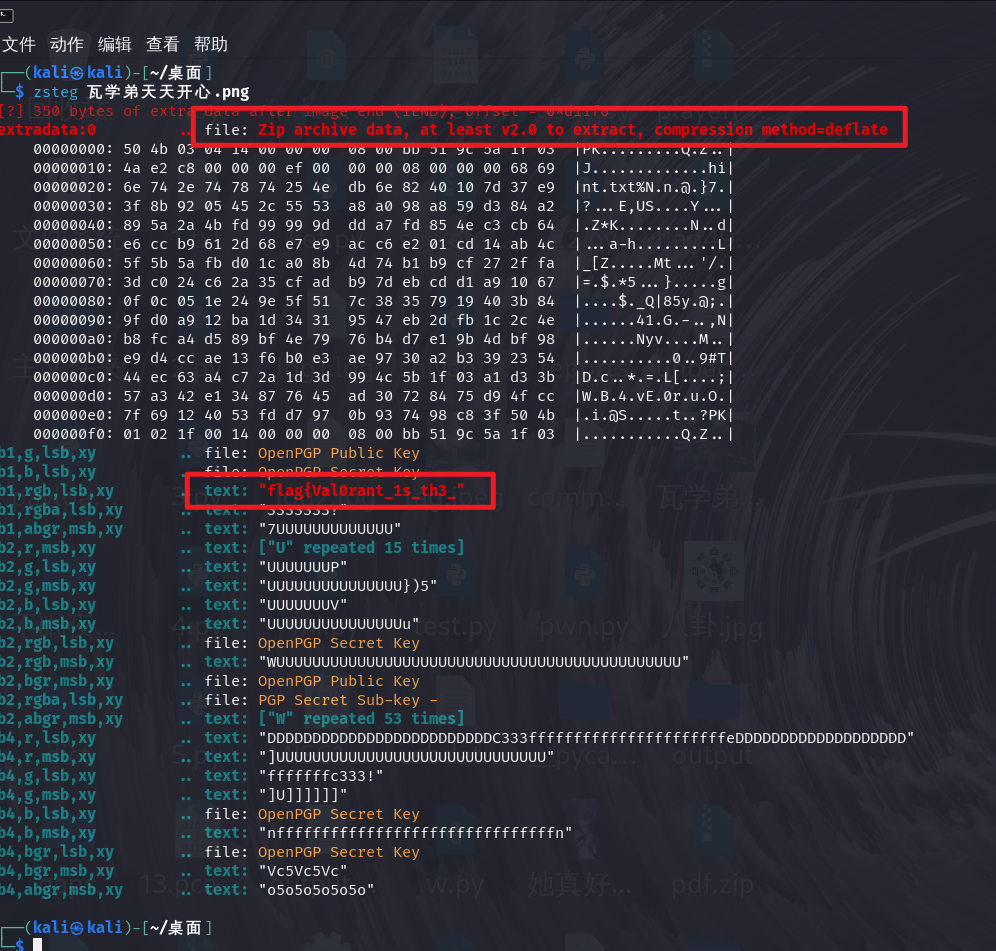
Task: Open the 文件 menu
Action: coord(18,44)
